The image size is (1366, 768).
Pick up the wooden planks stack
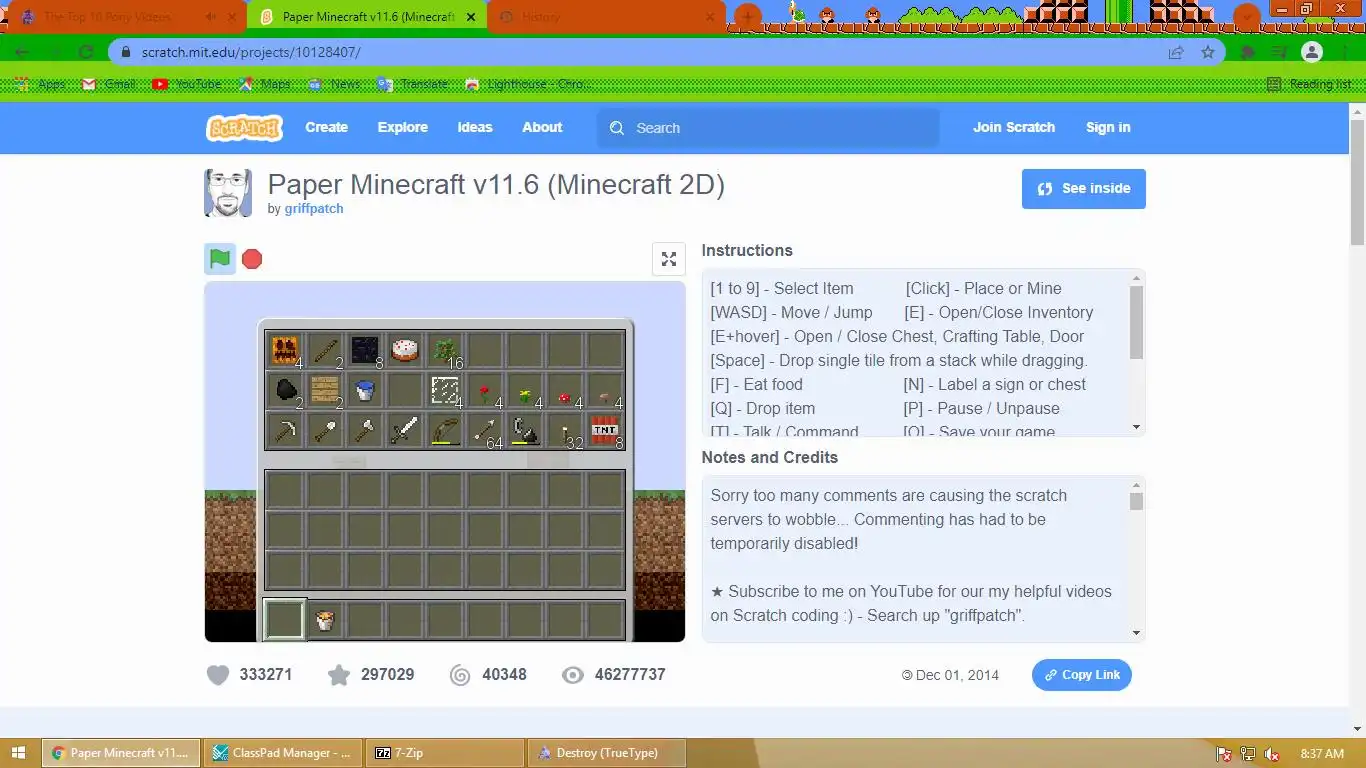tap(325, 391)
